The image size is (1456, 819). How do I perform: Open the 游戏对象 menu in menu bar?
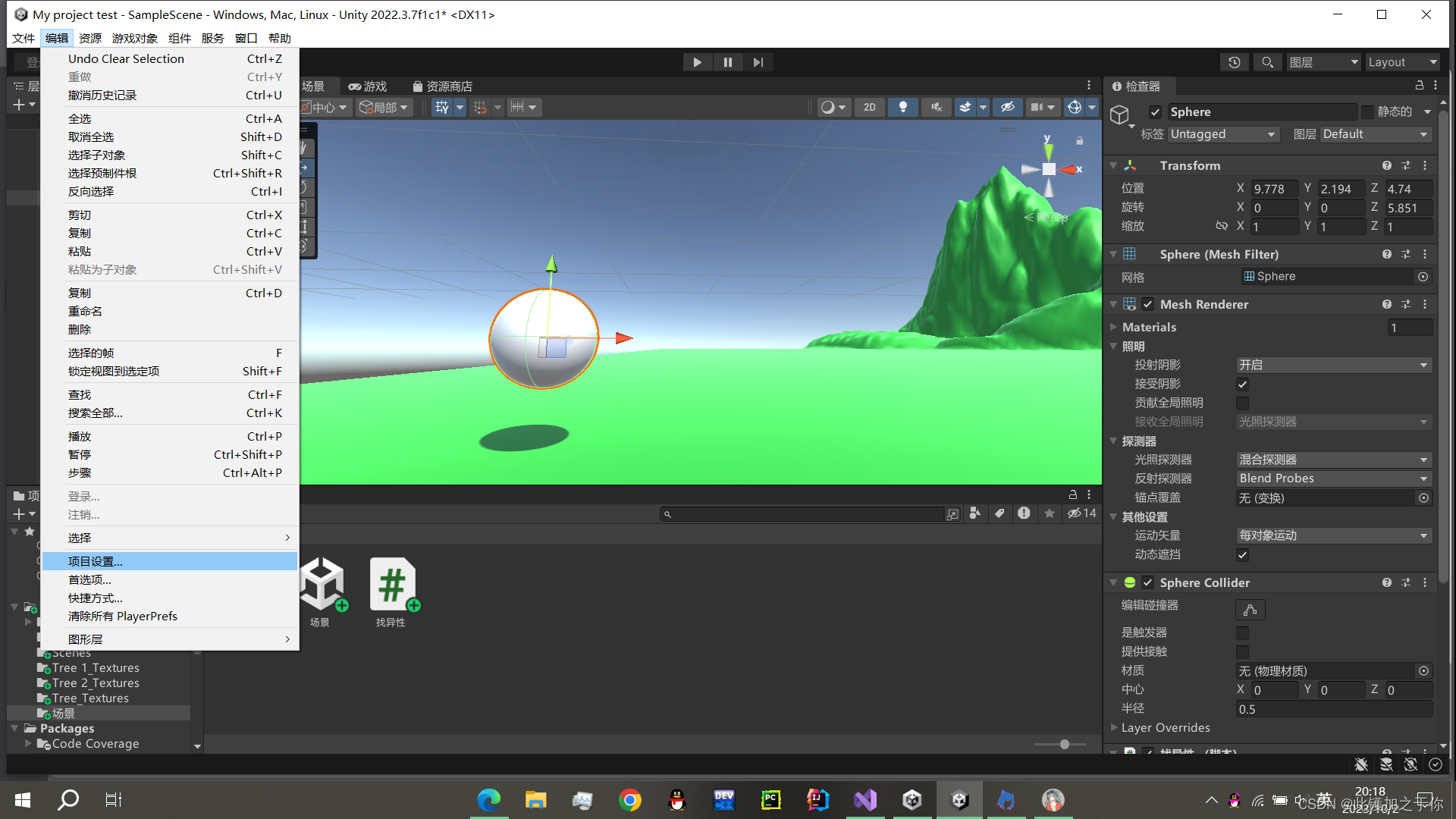coord(135,38)
